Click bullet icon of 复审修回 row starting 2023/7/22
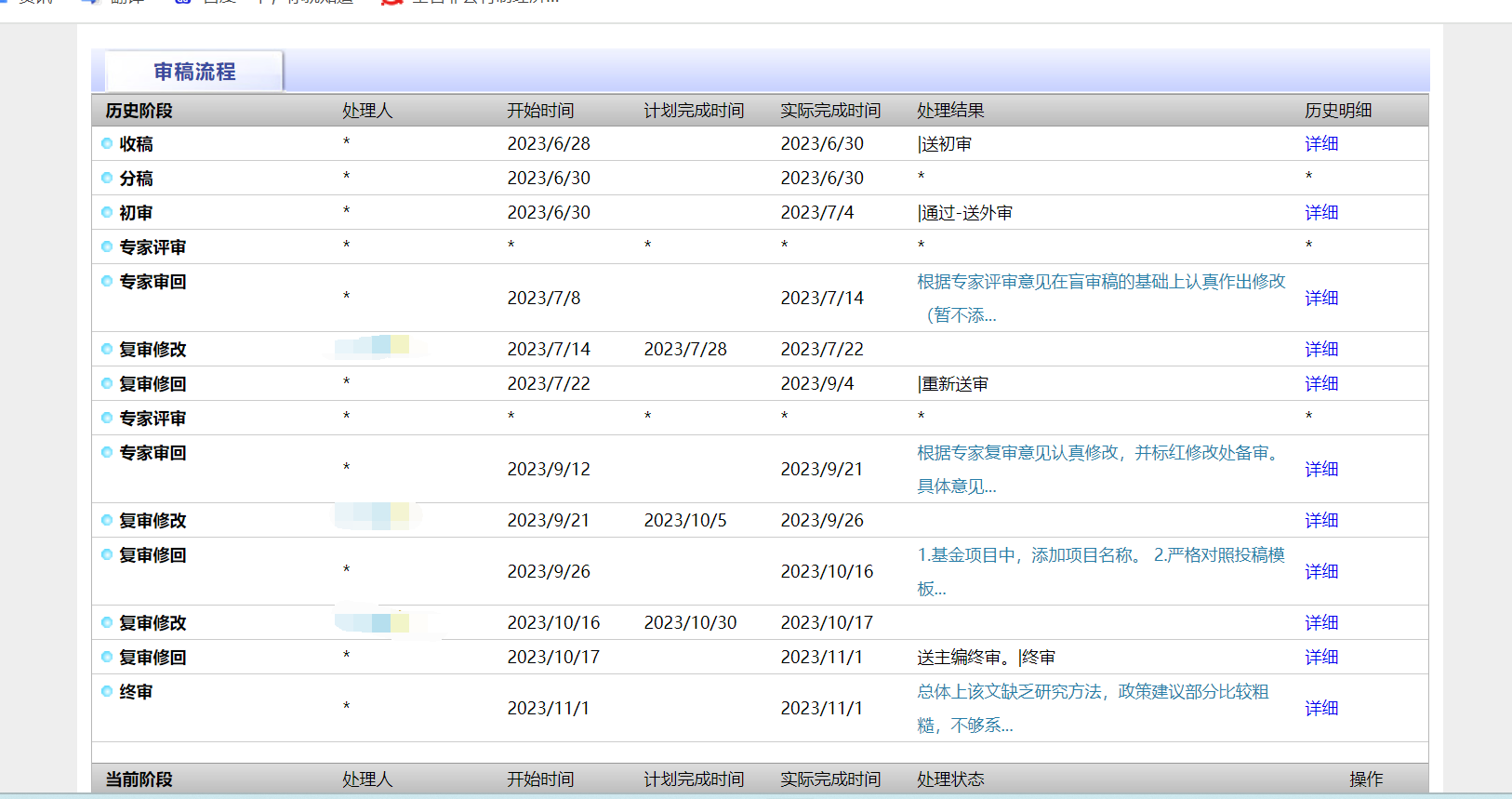This screenshot has width=1512, height=799. 107,383
